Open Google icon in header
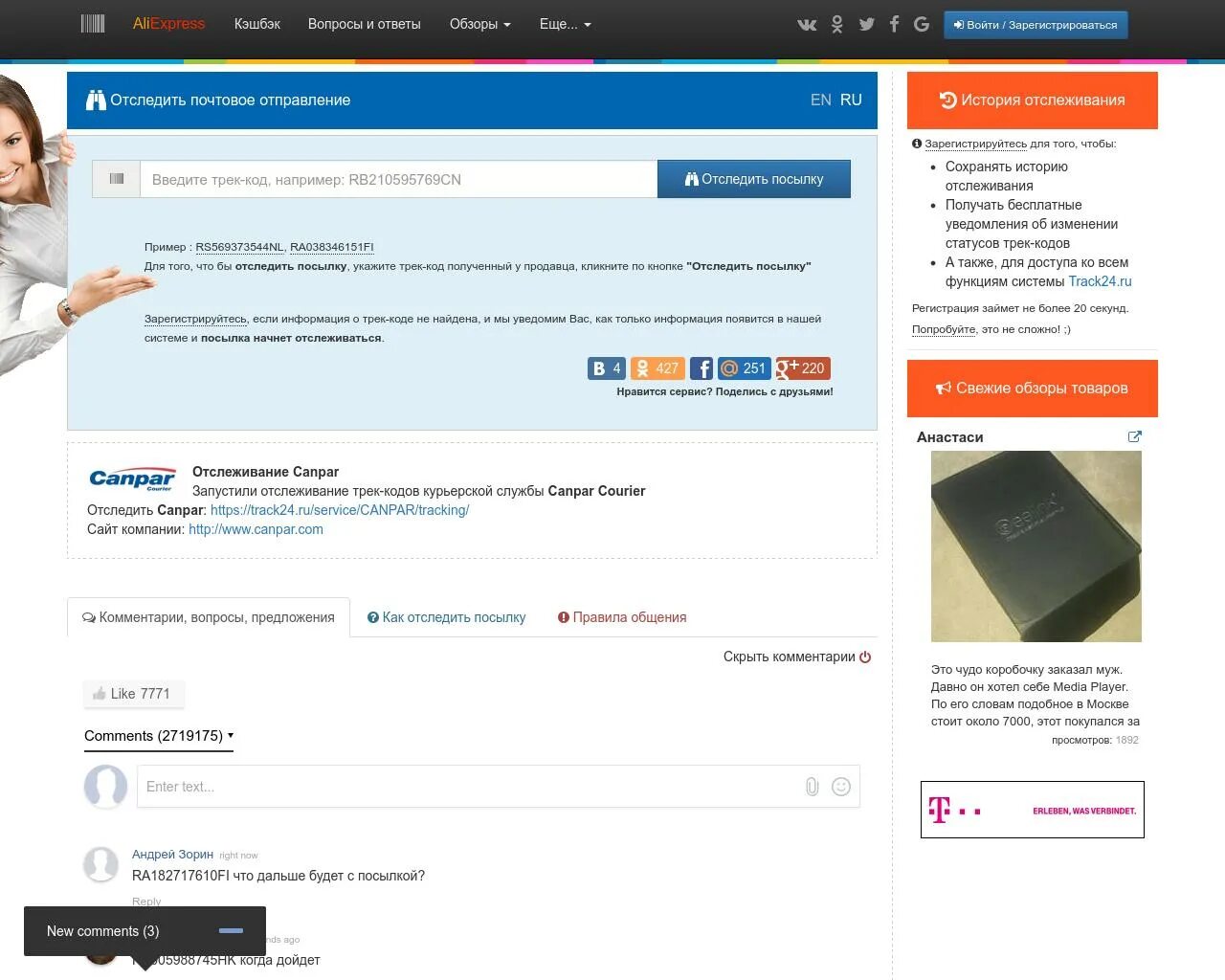 coord(922,24)
